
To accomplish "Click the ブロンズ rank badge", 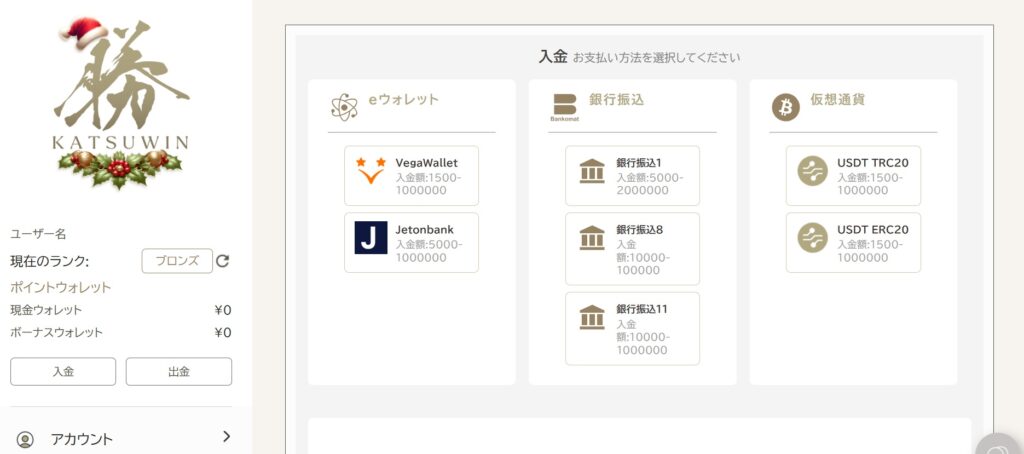I will (x=177, y=261).
